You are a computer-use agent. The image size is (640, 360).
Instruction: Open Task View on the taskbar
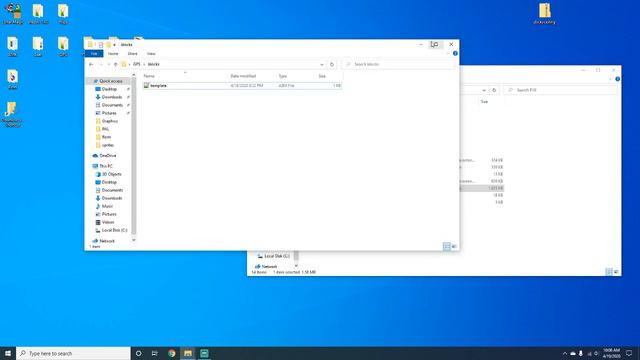point(155,353)
